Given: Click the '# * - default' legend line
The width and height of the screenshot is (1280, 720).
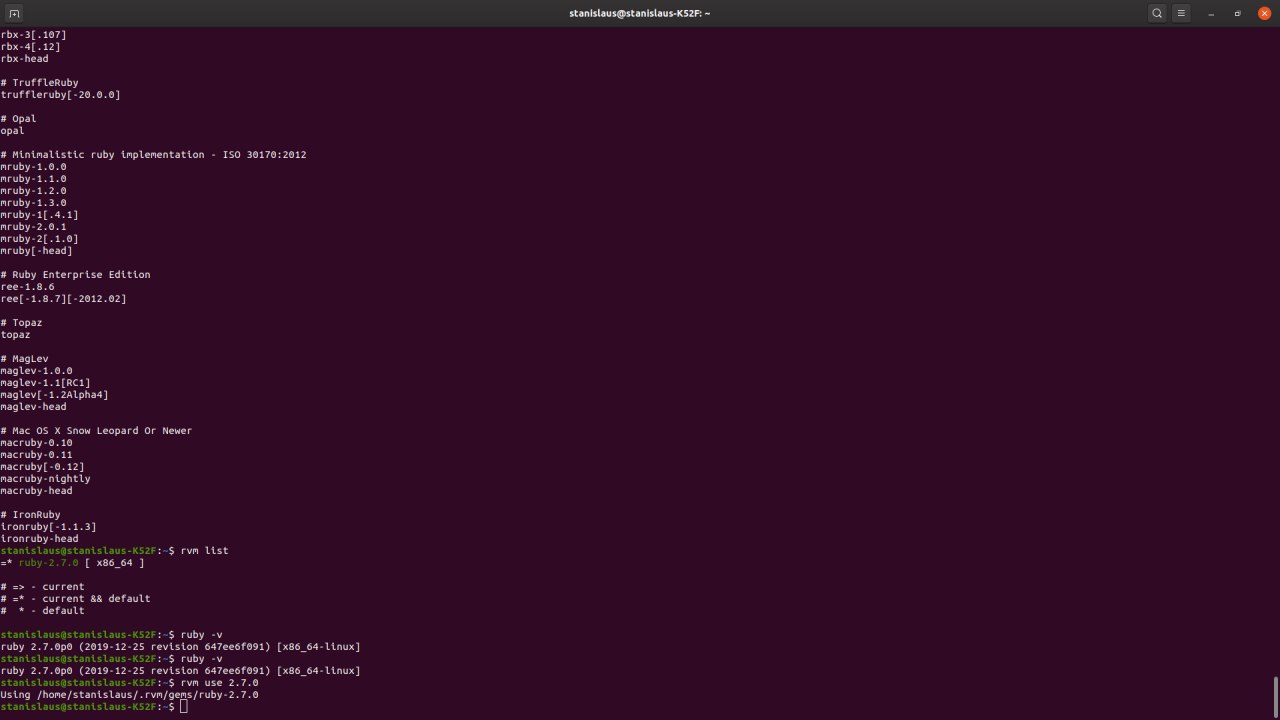Looking at the screenshot, I should tap(43, 611).
